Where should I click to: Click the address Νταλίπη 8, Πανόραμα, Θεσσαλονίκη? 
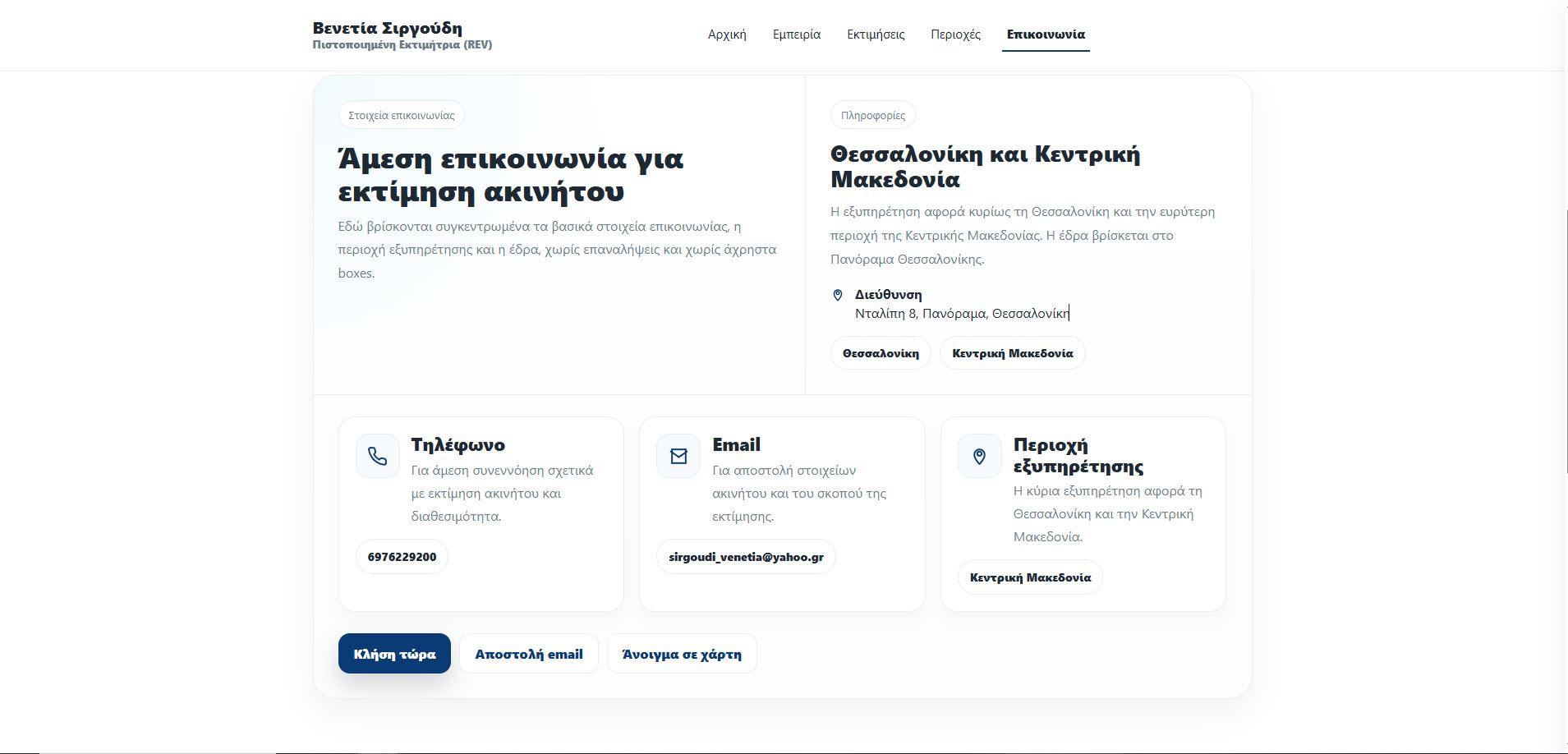pyautogui.click(x=962, y=313)
